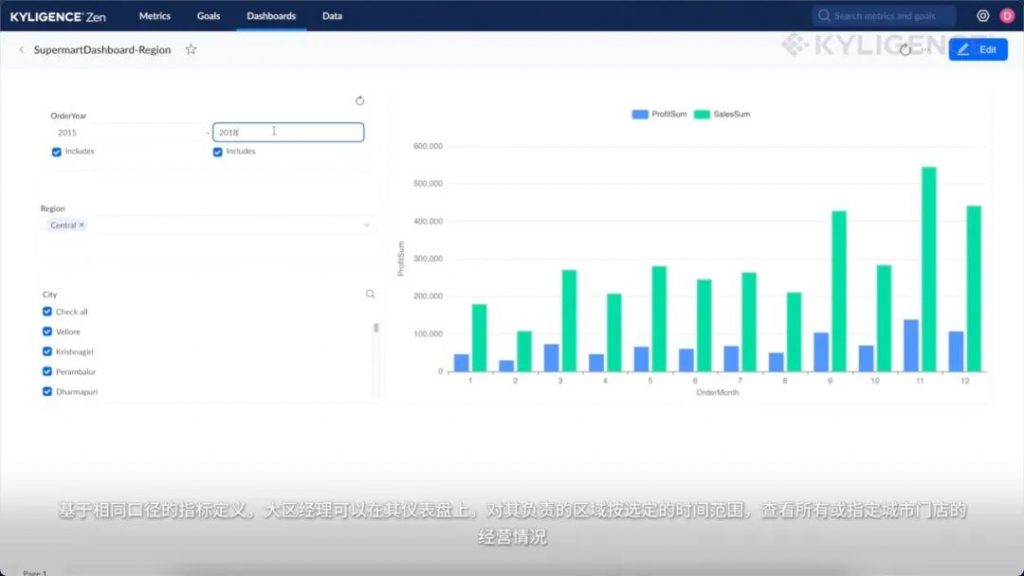This screenshot has height=576, width=1024.
Task: Click the Edit button
Action: pyautogui.click(x=978, y=50)
